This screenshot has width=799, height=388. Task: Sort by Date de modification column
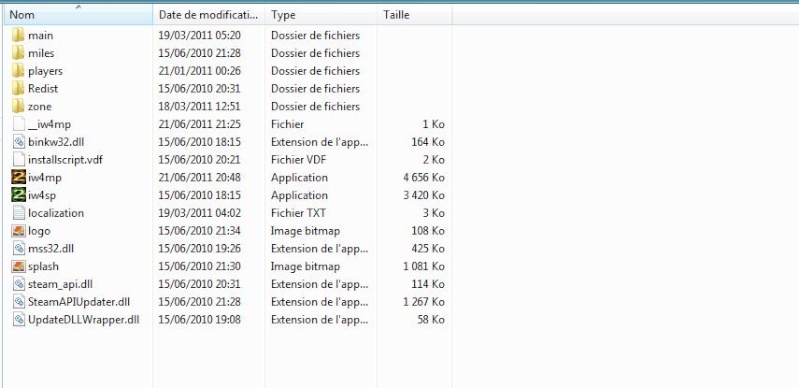coord(209,15)
